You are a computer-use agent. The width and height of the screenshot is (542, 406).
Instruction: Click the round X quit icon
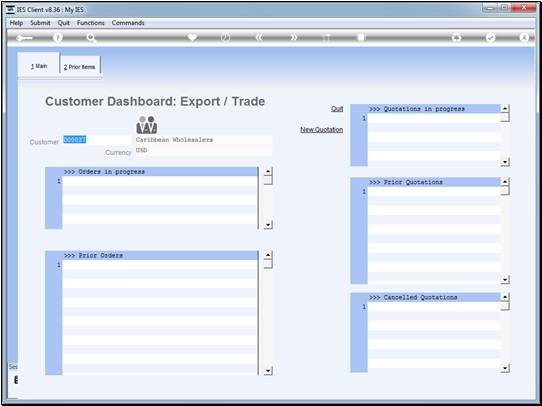(x=524, y=38)
